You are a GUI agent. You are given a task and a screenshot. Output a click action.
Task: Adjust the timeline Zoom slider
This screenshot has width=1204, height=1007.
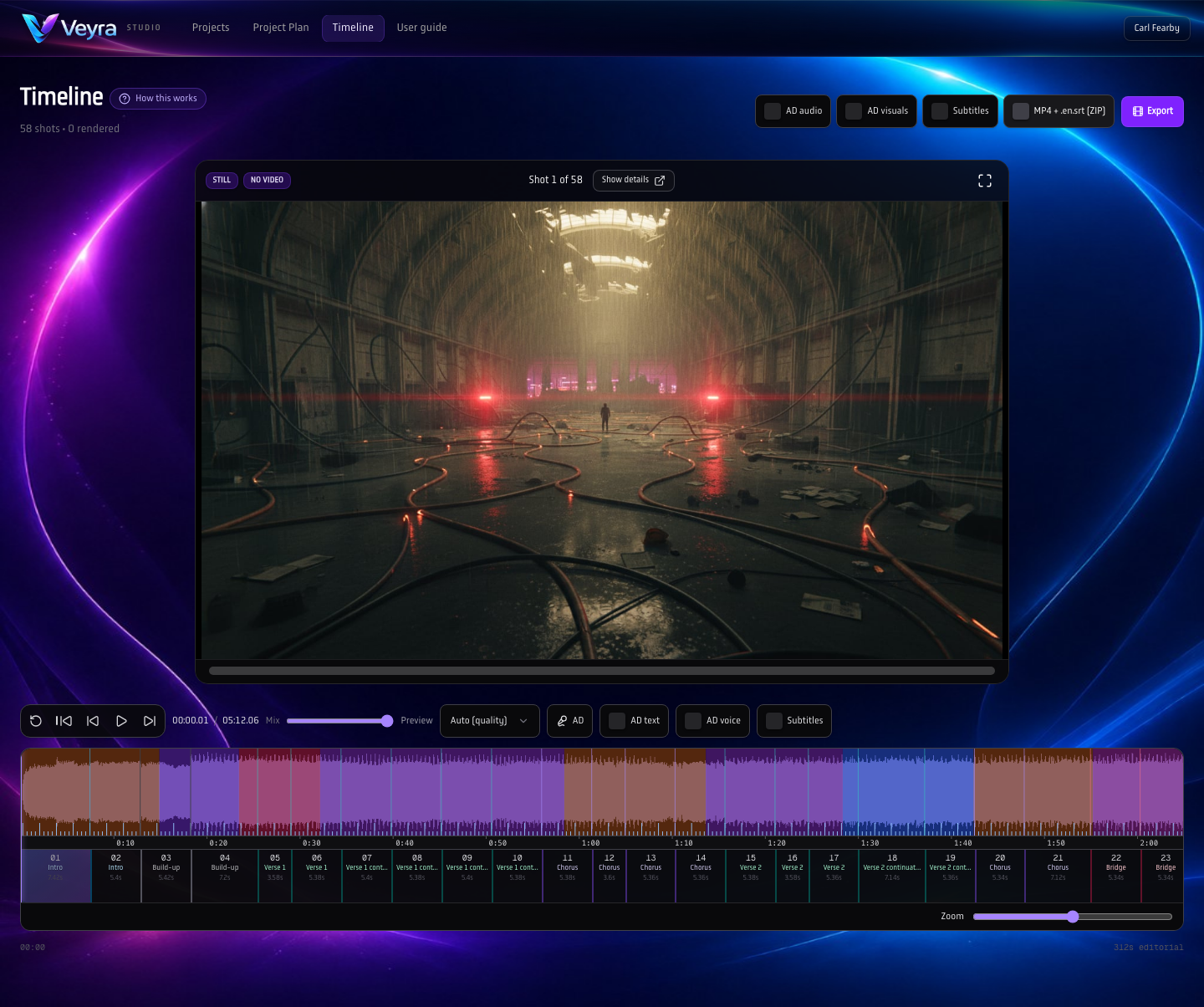(x=1073, y=917)
